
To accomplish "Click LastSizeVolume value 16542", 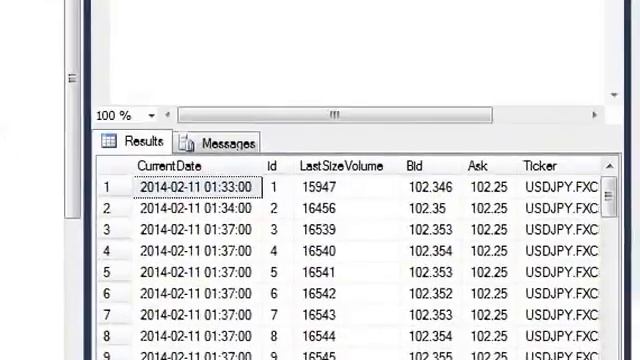I will pos(319,293).
